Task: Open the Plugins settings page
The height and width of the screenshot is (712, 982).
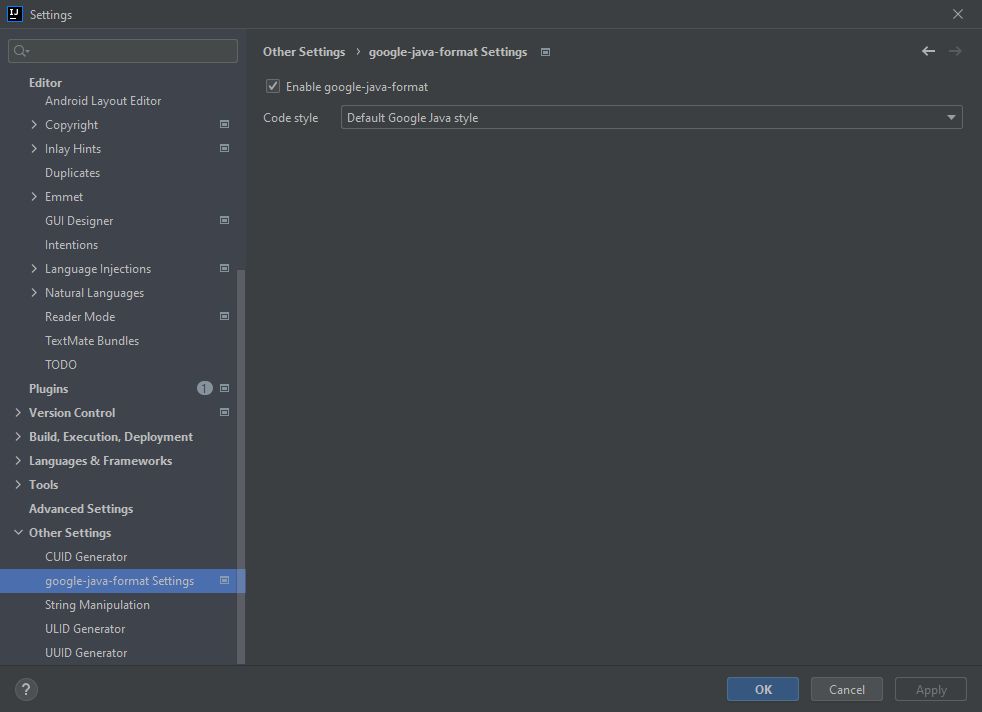Action: pos(48,389)
